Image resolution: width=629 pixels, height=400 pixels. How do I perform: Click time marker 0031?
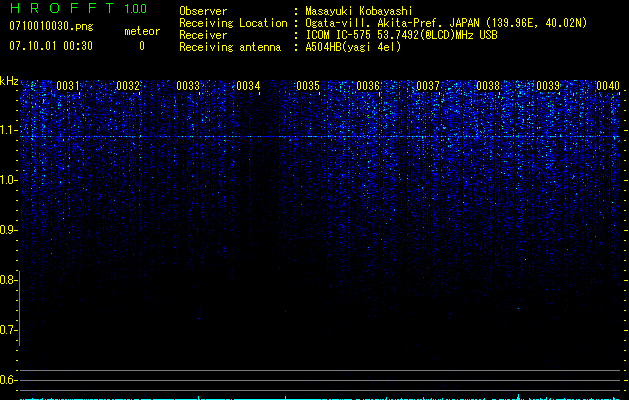tap(68, 86)
